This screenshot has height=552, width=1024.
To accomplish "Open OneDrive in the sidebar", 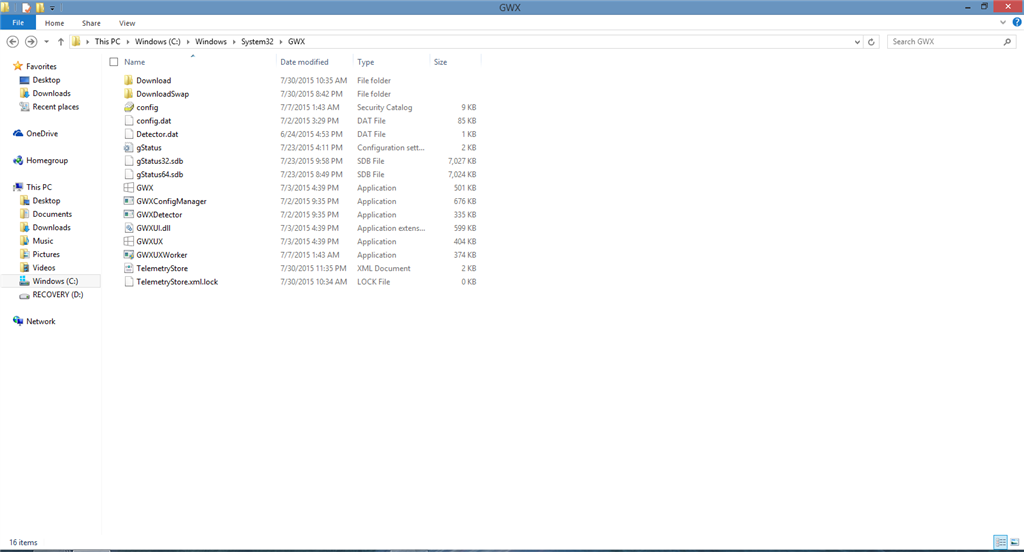I will [x=42, y=133].
